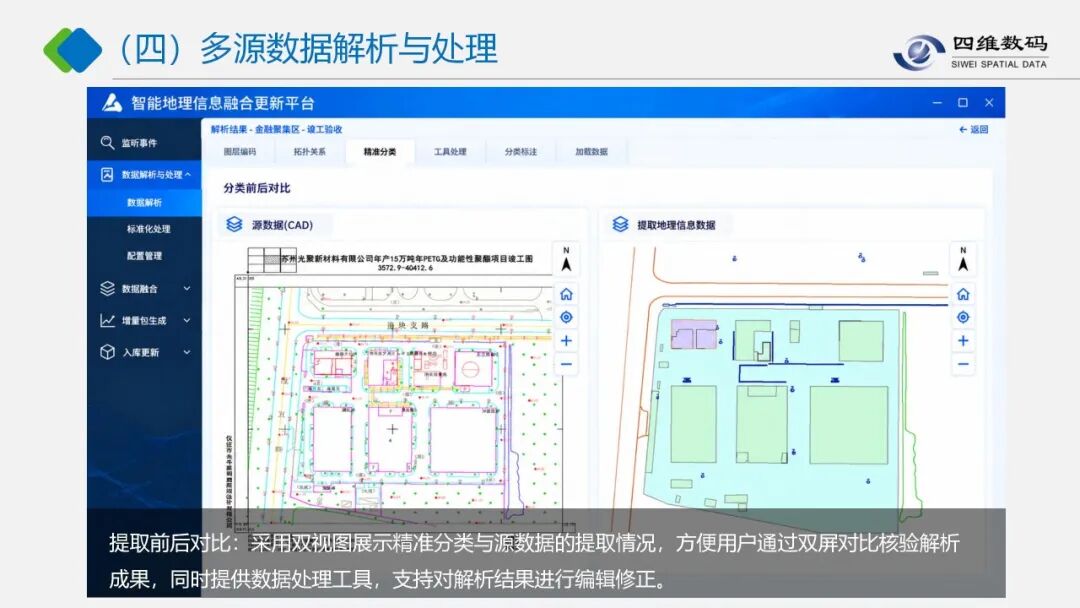
Task: Open the 加载数据 tab
Action: 591,151
